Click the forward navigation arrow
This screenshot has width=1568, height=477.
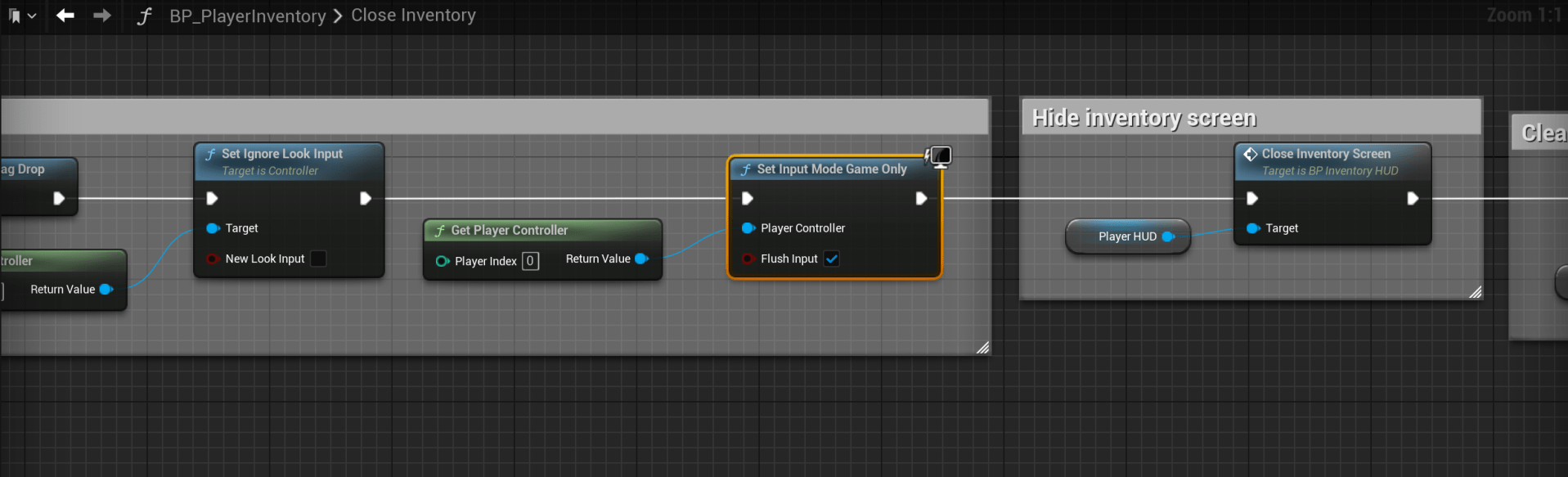(102, 16)
